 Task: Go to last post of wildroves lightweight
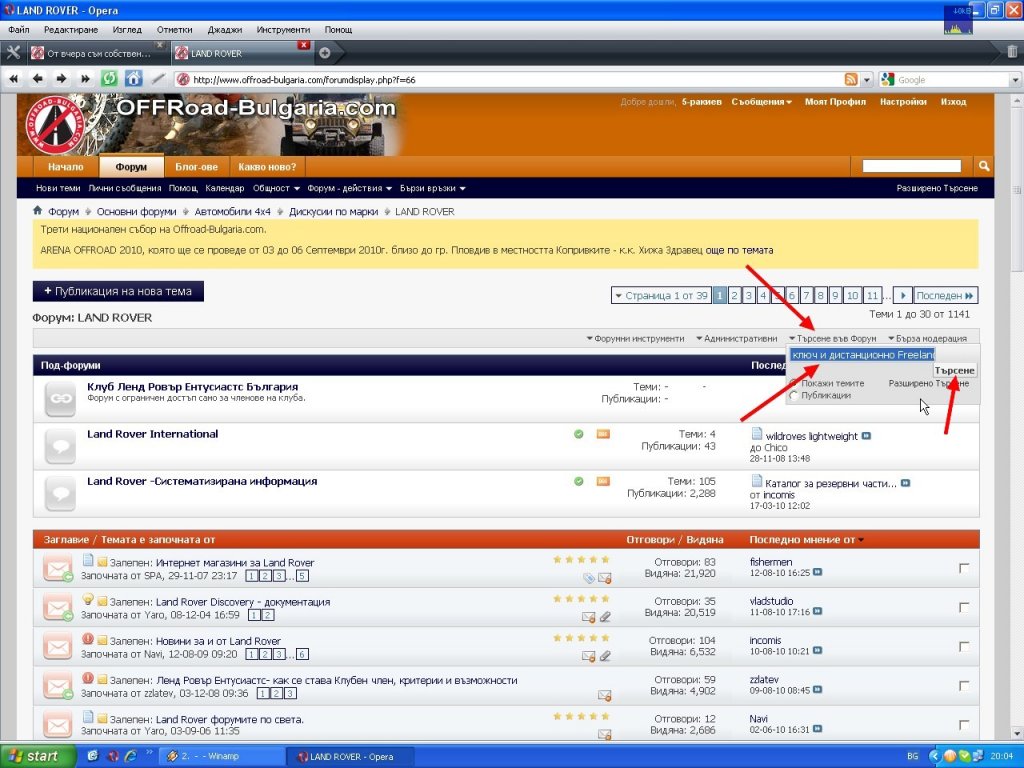866,436
